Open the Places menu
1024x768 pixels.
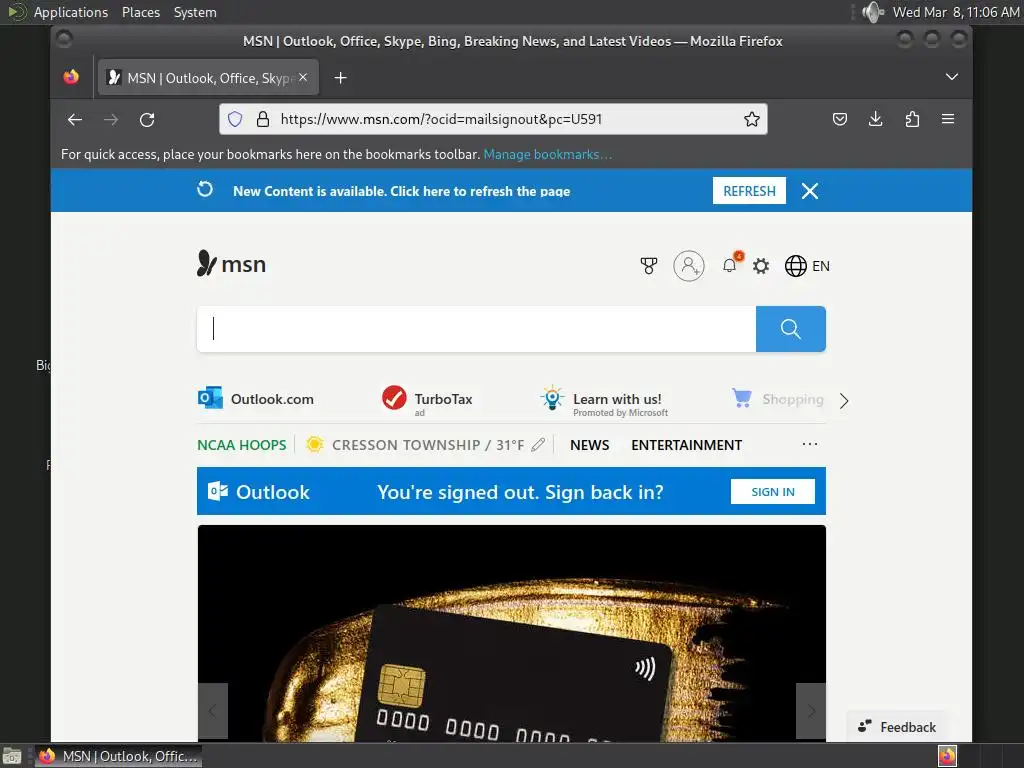(140, 12)
